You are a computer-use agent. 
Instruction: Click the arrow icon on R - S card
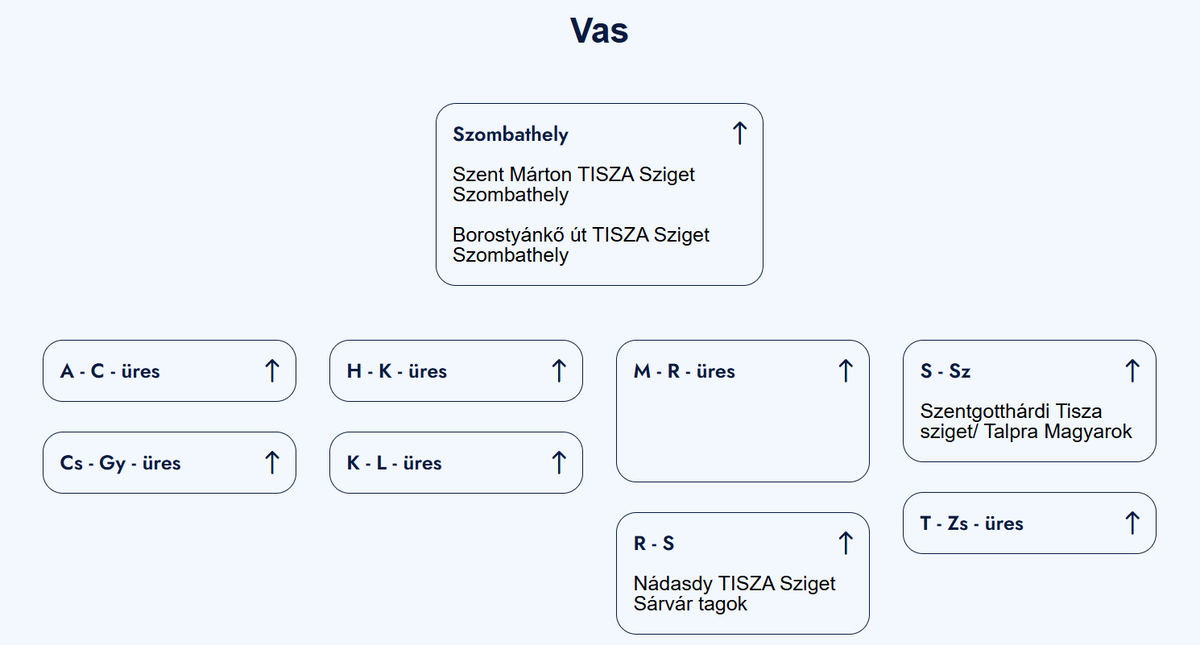845,543
